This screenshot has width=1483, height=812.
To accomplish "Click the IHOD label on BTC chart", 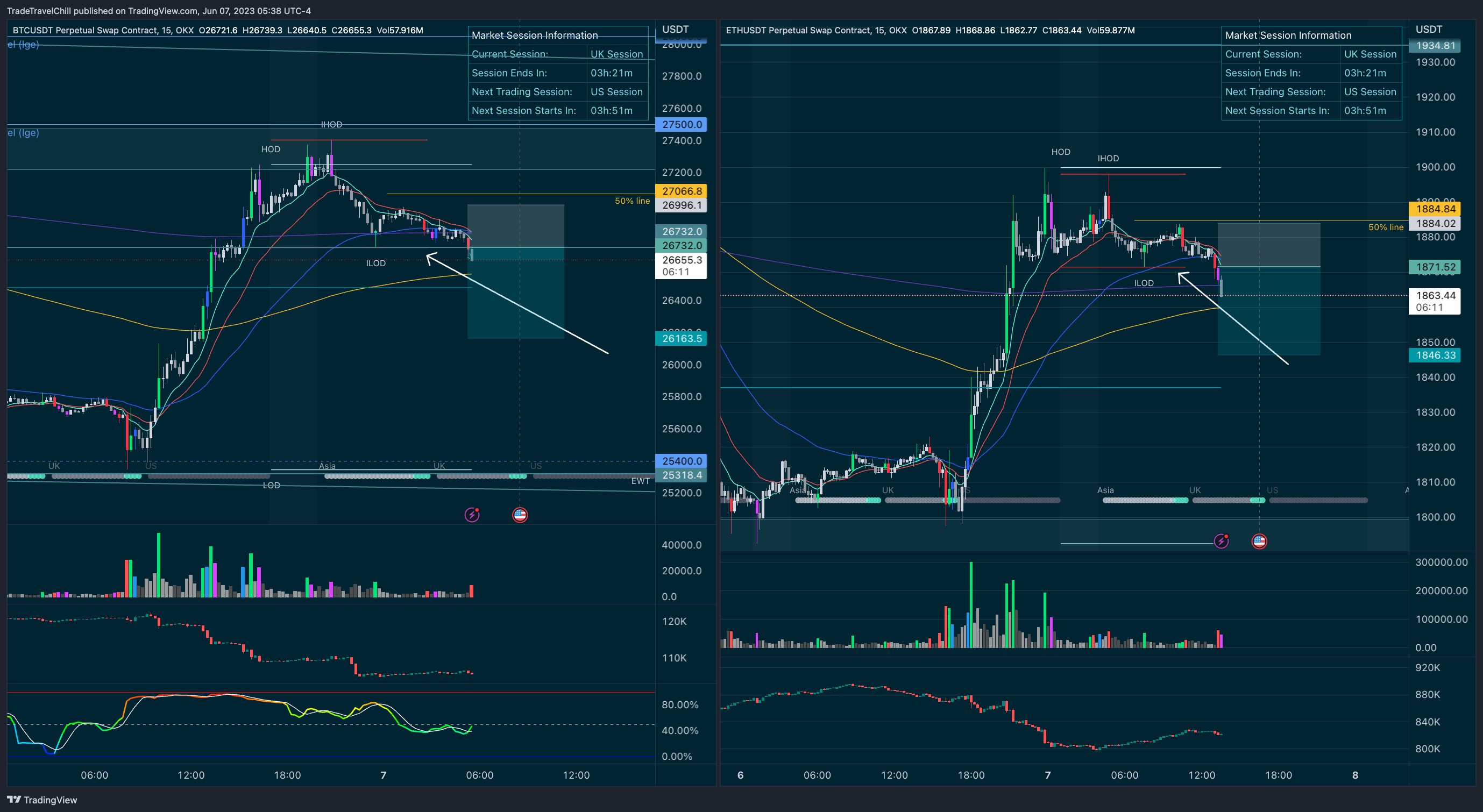I will pos(331,124).
